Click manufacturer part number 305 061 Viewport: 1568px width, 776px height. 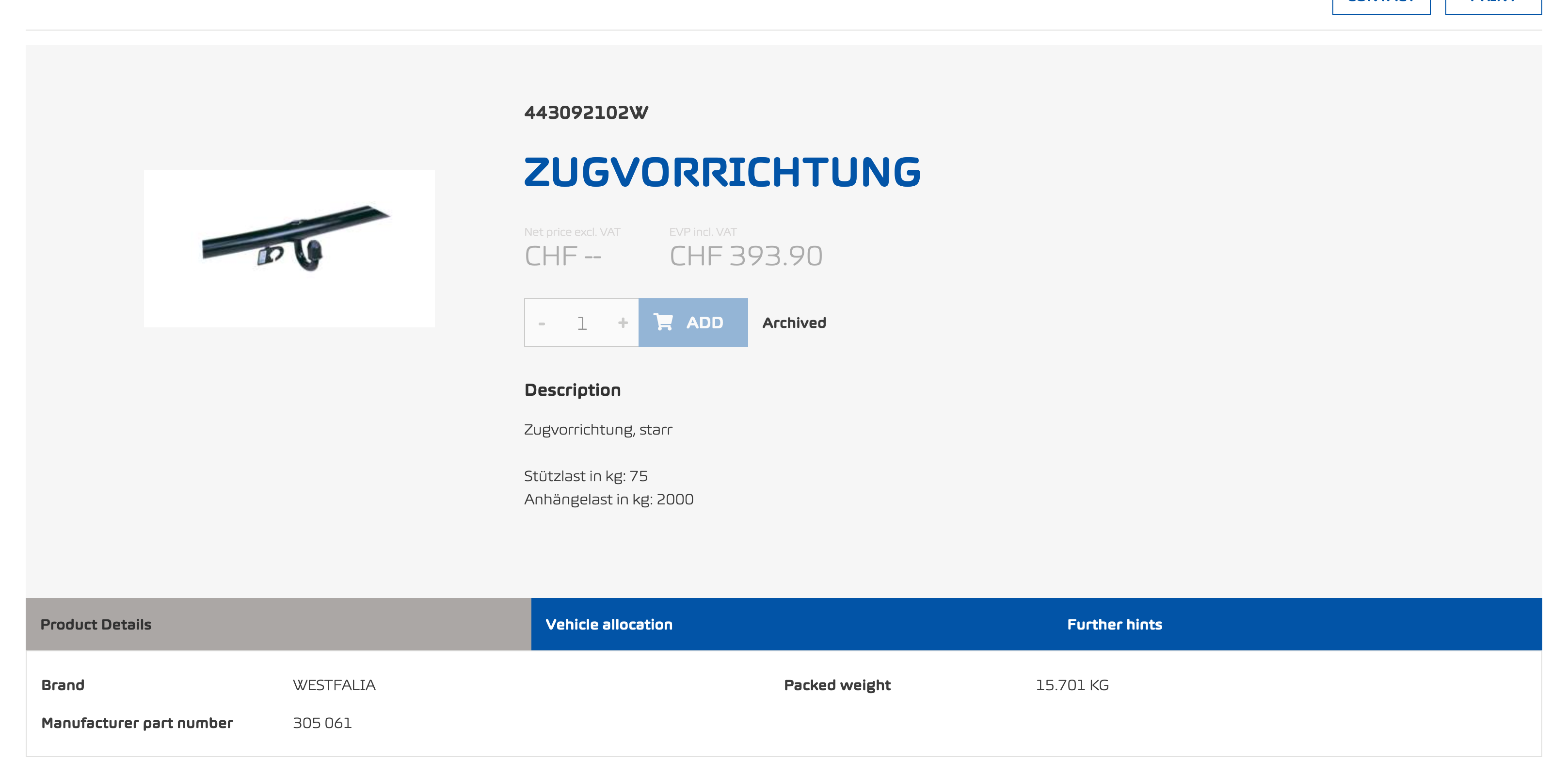point(322,723)
